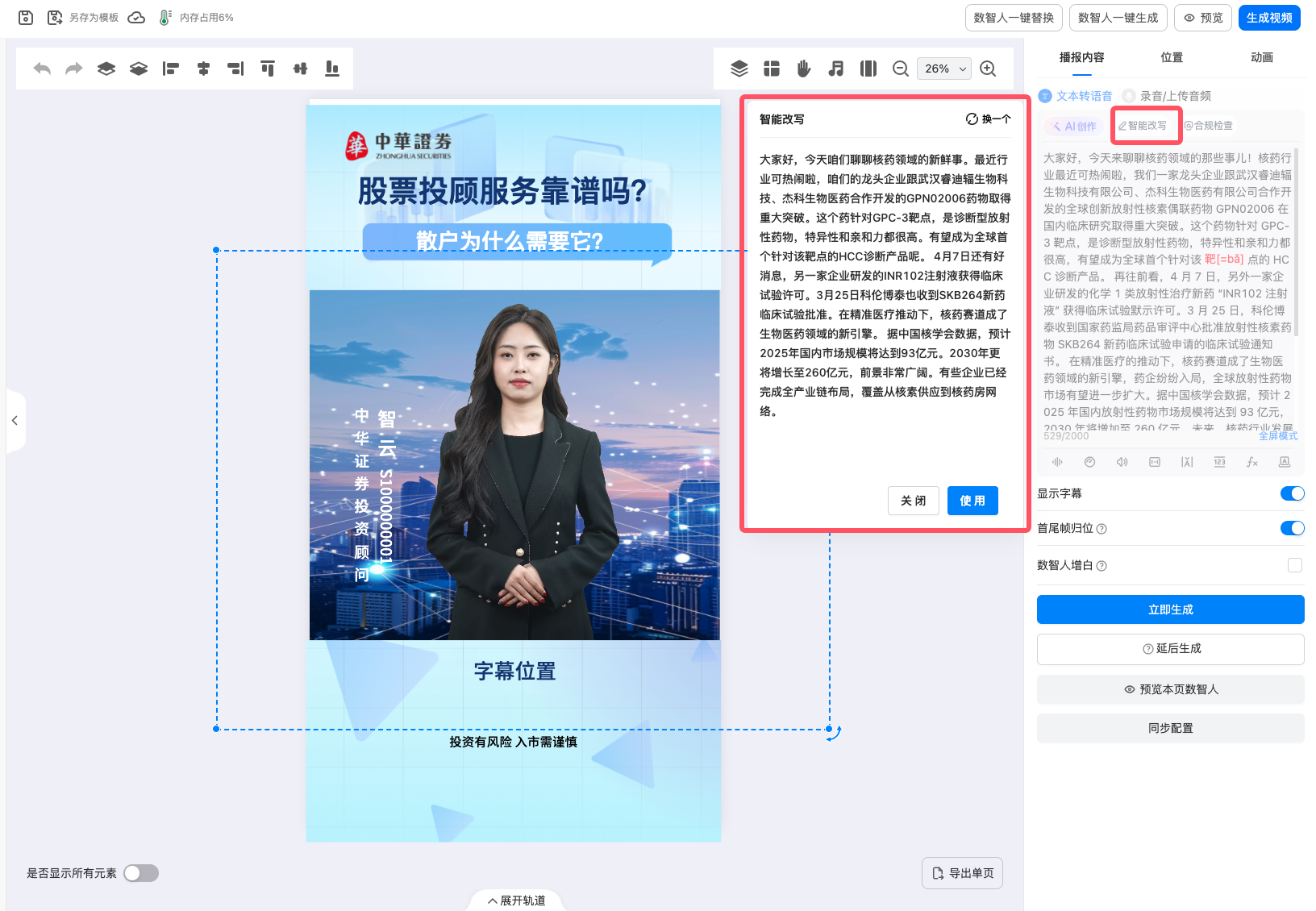The width and height of the screenshot is (1316, 911).
Task: Click the undo arrow icon
Action: click(x=42, y=69)
